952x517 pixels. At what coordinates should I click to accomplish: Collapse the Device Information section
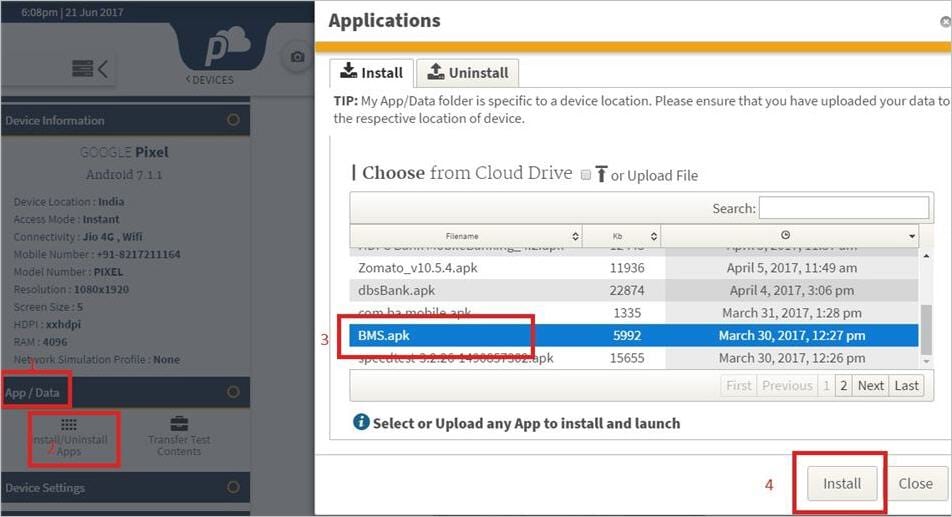point(233,120)
